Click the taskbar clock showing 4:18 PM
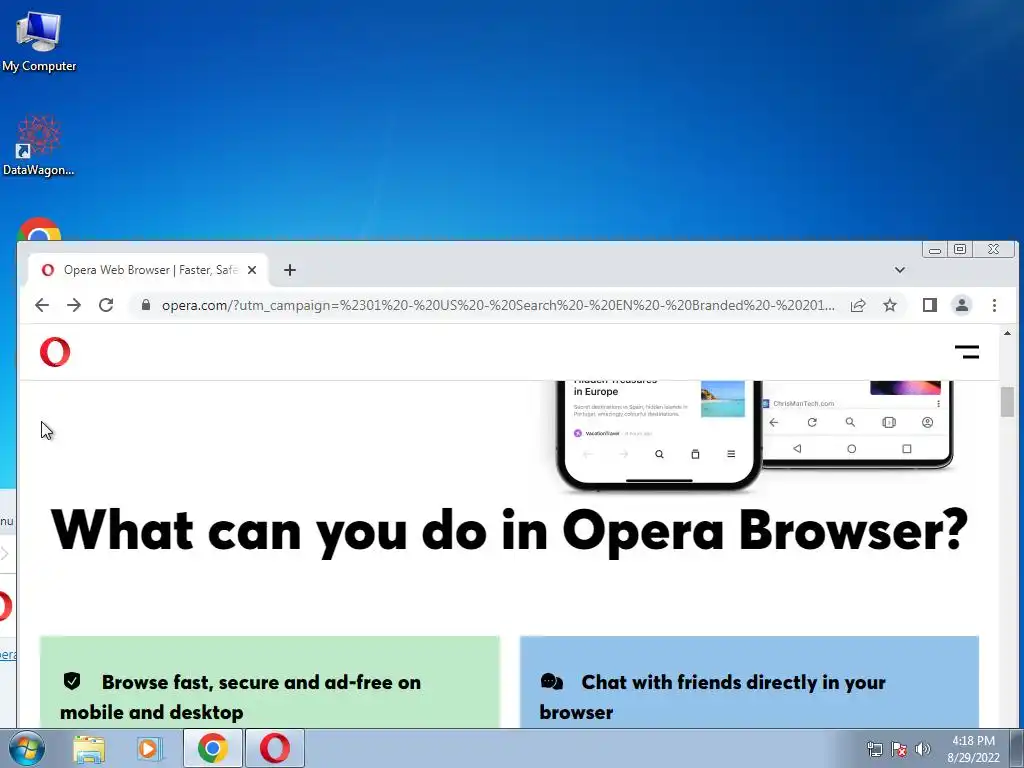 coord(973,749)
